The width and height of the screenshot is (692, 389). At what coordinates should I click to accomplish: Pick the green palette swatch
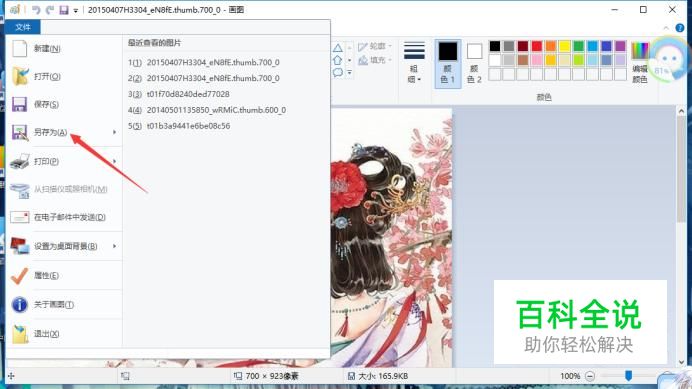[x=579, y=46]
